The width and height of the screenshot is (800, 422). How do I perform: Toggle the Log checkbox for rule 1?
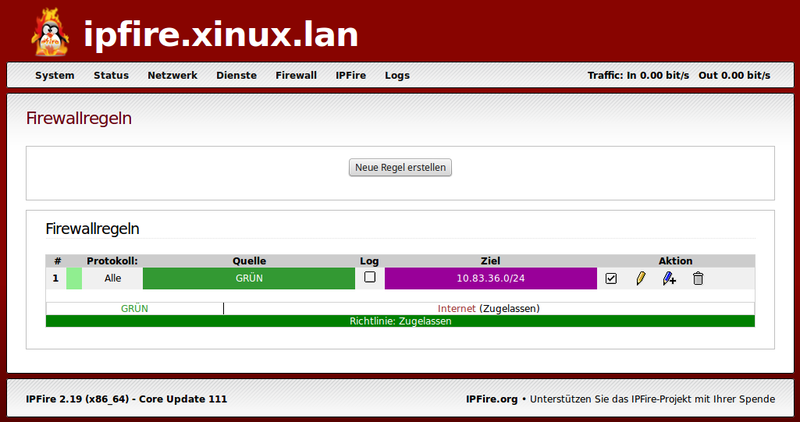tap(369, 277)
